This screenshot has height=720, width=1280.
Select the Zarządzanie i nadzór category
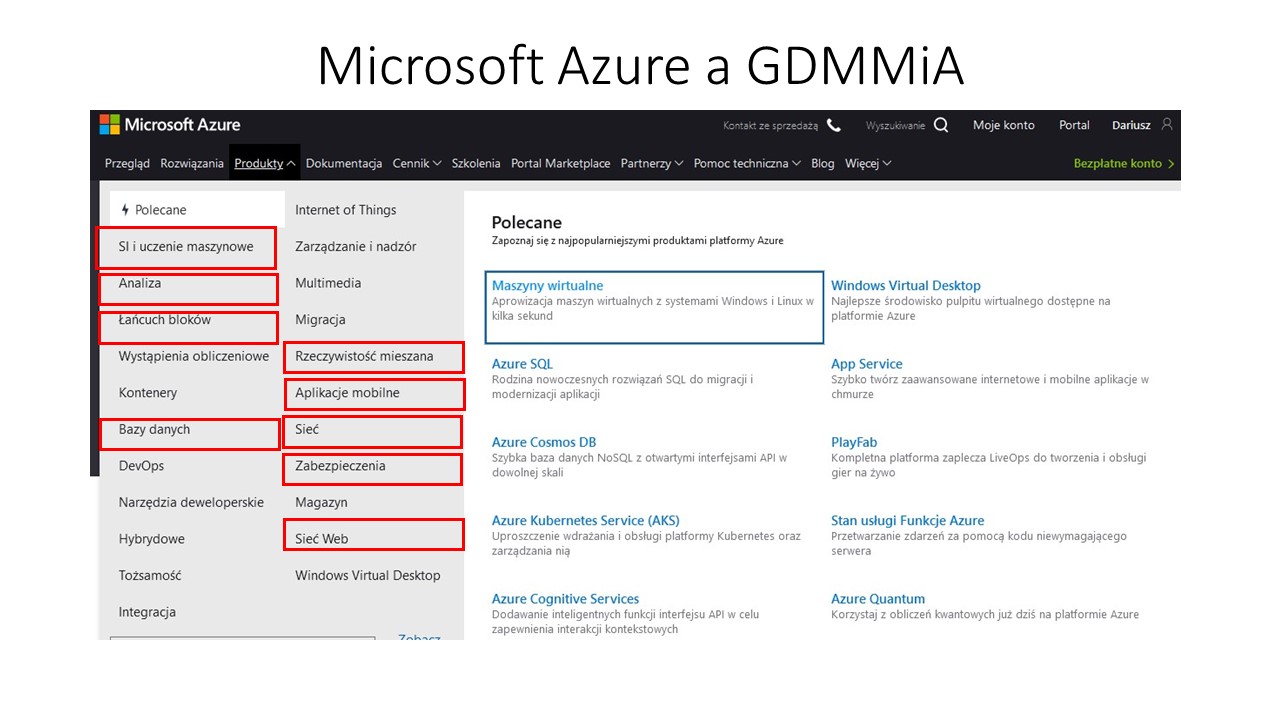[x=356, y=246]
